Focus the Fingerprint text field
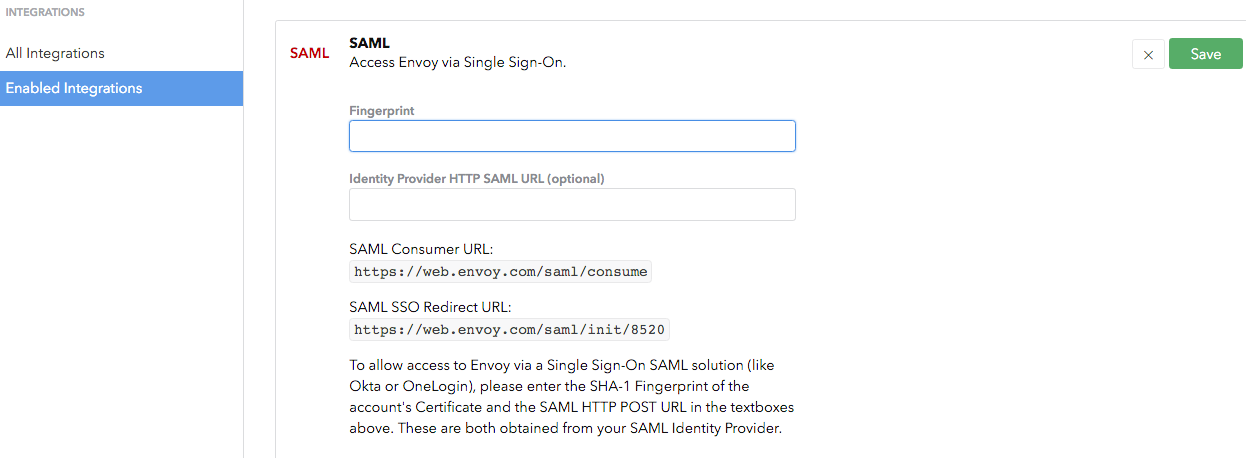 [572, 136]
